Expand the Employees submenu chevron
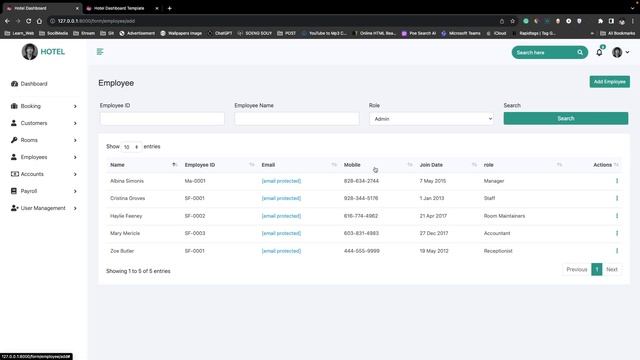Viewport: 640px width, 360px height. (75, 157)
